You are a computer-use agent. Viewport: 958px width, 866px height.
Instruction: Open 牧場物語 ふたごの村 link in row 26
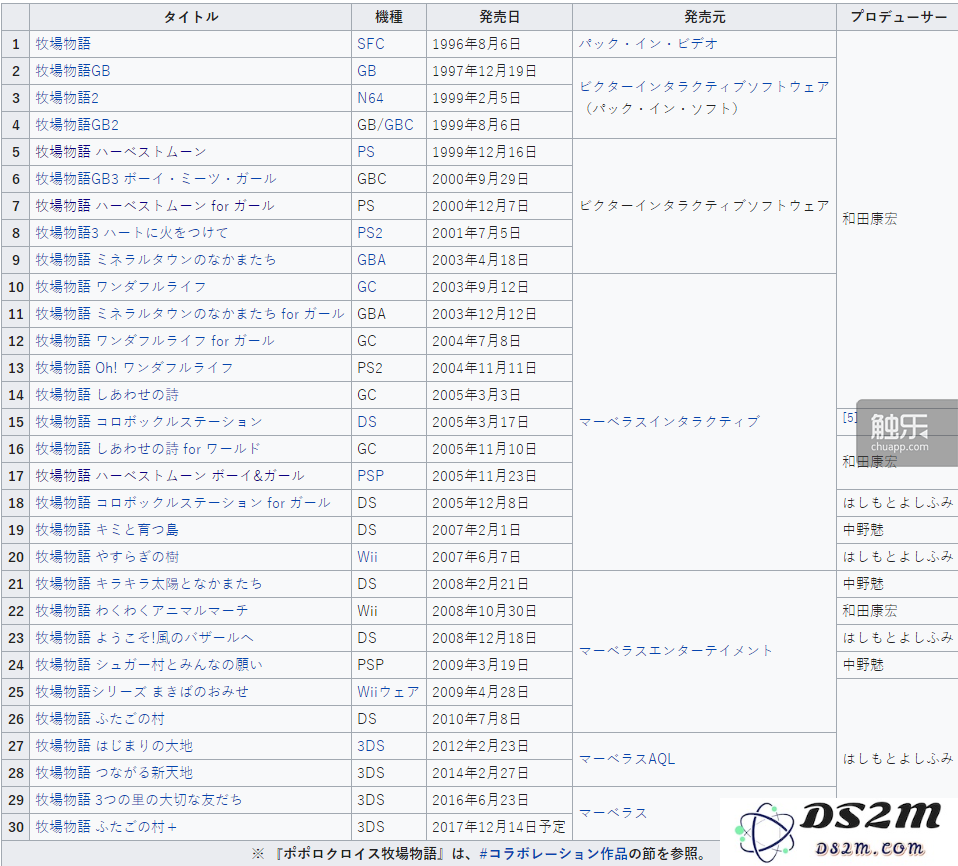coord(100,719)
